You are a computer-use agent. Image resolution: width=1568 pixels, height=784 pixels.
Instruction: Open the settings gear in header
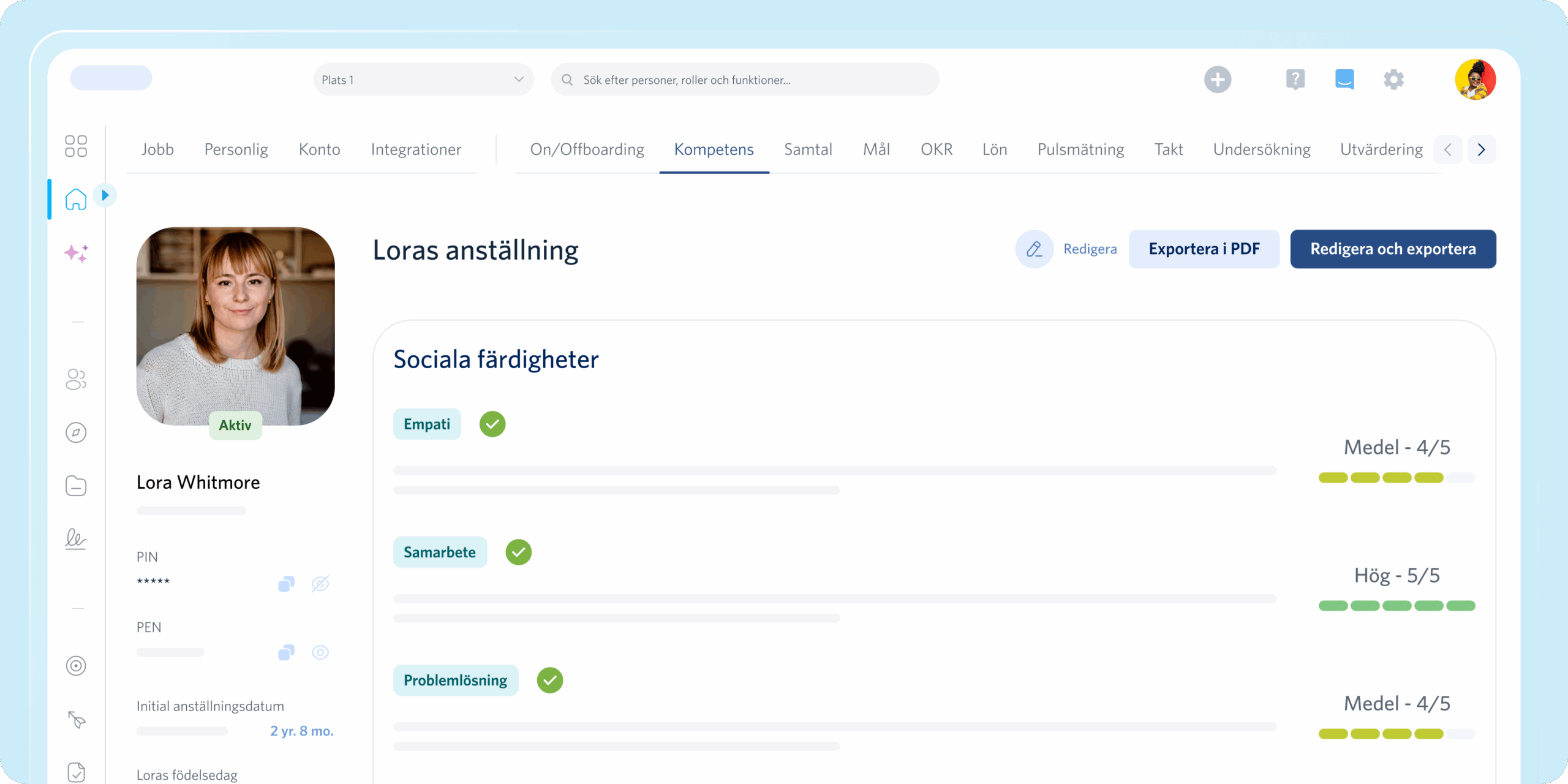1393,80
